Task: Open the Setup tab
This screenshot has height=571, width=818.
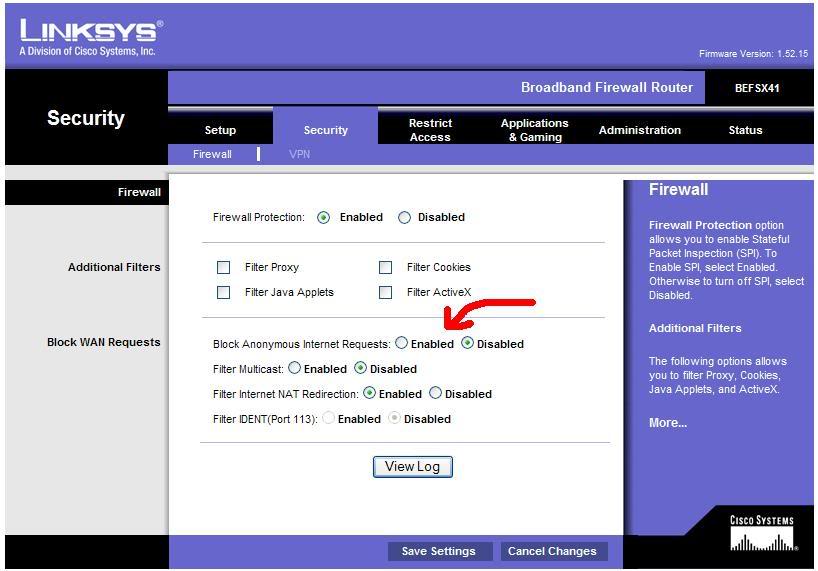Action: click(220, 130)
